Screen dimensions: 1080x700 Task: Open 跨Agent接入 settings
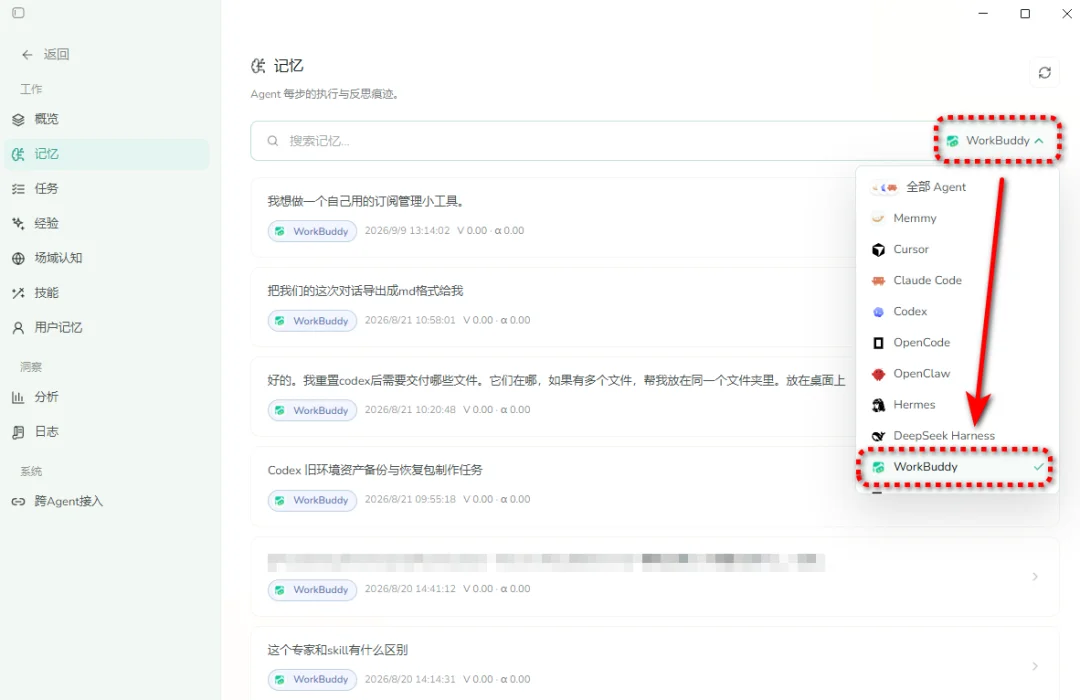click(107, 501)
